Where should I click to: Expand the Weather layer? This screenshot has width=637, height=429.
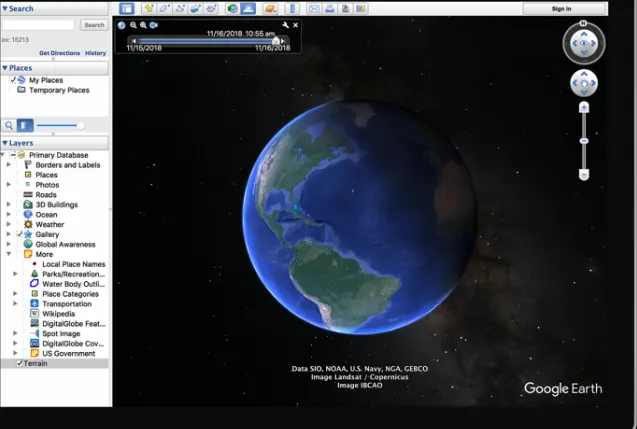[9, 224]
